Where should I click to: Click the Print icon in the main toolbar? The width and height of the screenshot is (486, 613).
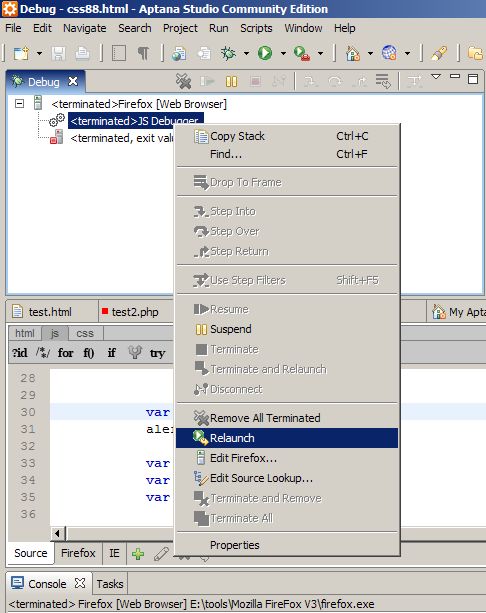click(x=82, y=53)
